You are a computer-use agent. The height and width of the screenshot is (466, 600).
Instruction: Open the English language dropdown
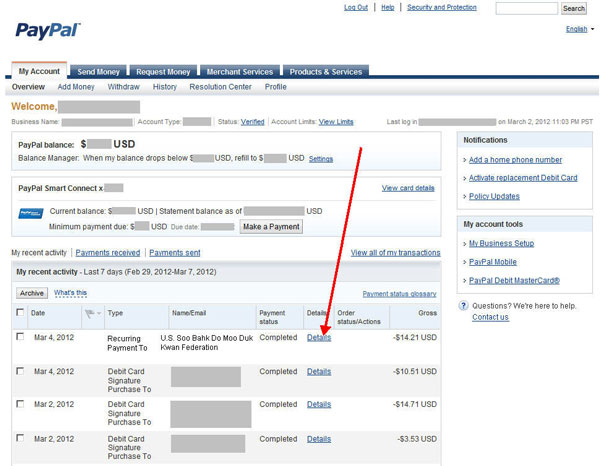[580, 29]
